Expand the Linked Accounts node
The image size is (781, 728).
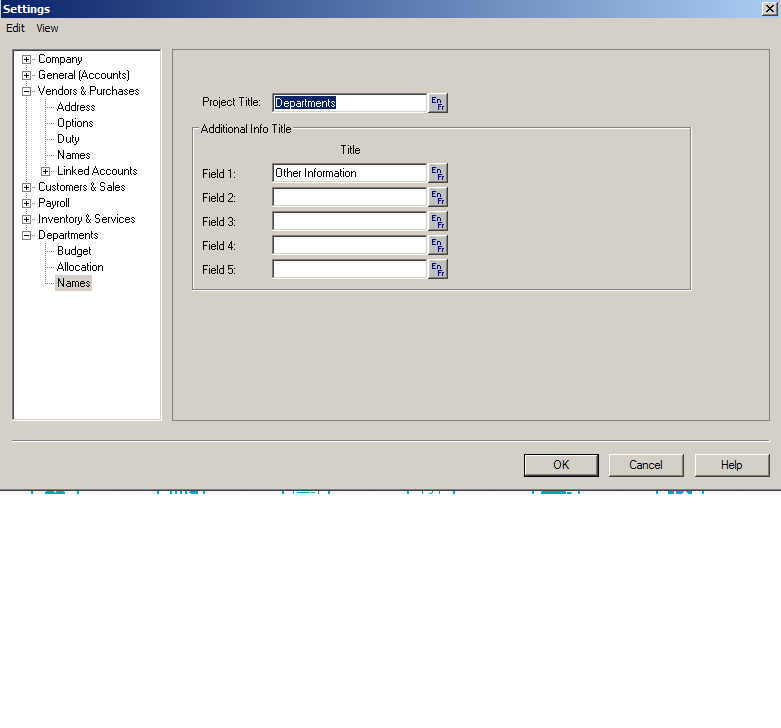(45, 171)
